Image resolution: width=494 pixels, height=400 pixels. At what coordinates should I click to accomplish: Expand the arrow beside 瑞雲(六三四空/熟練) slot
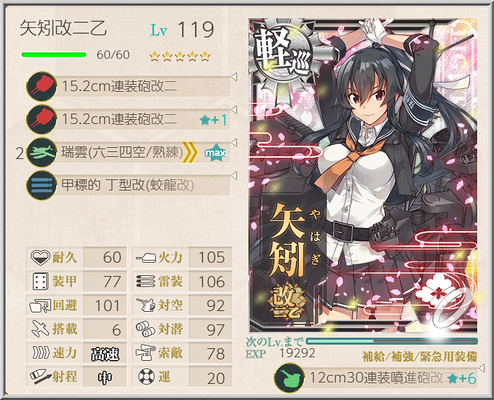coord(234,143)
